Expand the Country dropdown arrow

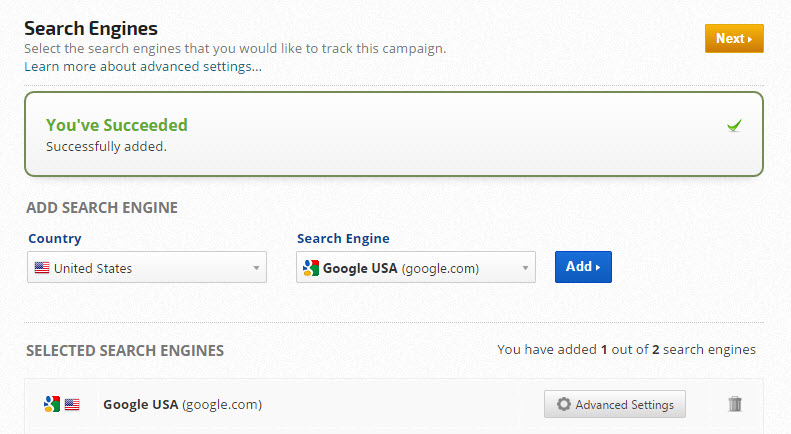pyautogui.click(x=256, y=268)
